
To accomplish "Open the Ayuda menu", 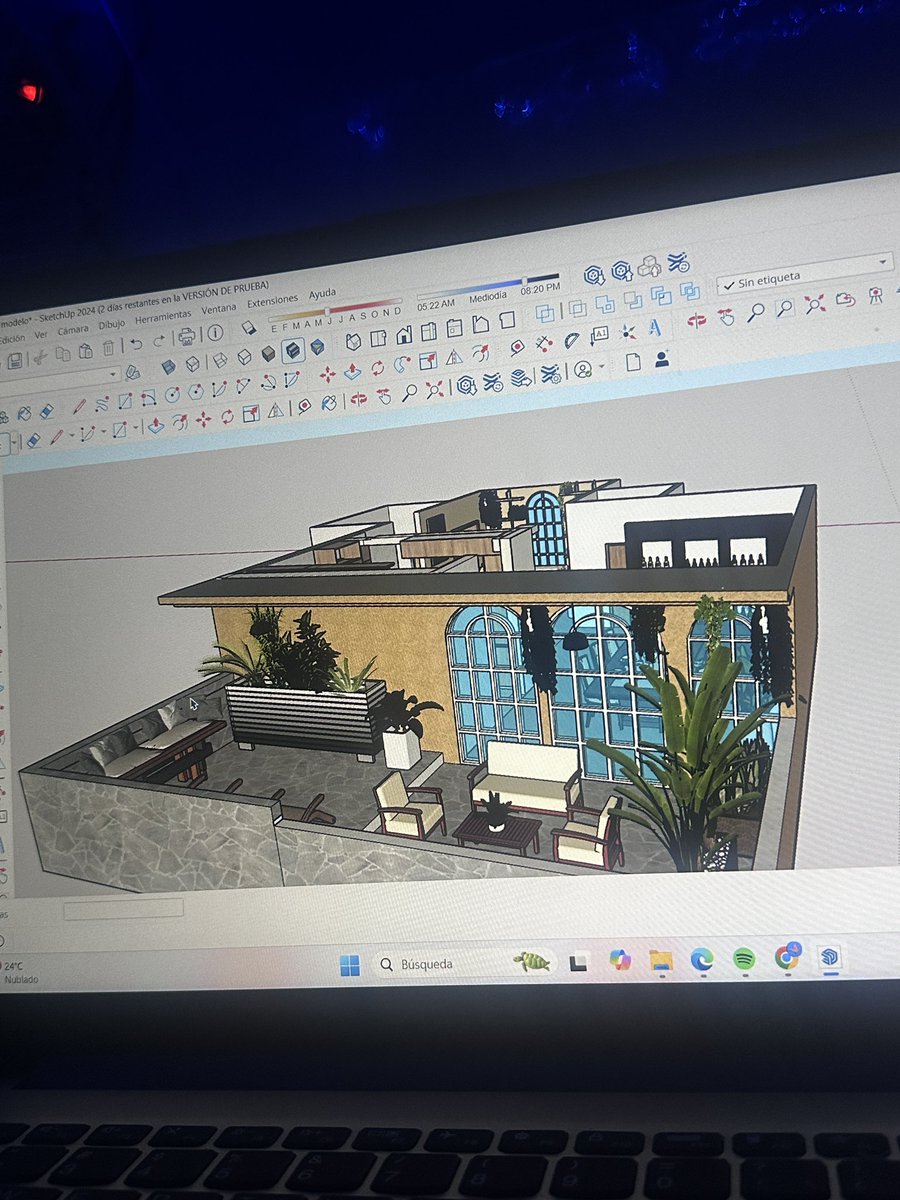I will [322, 293].
